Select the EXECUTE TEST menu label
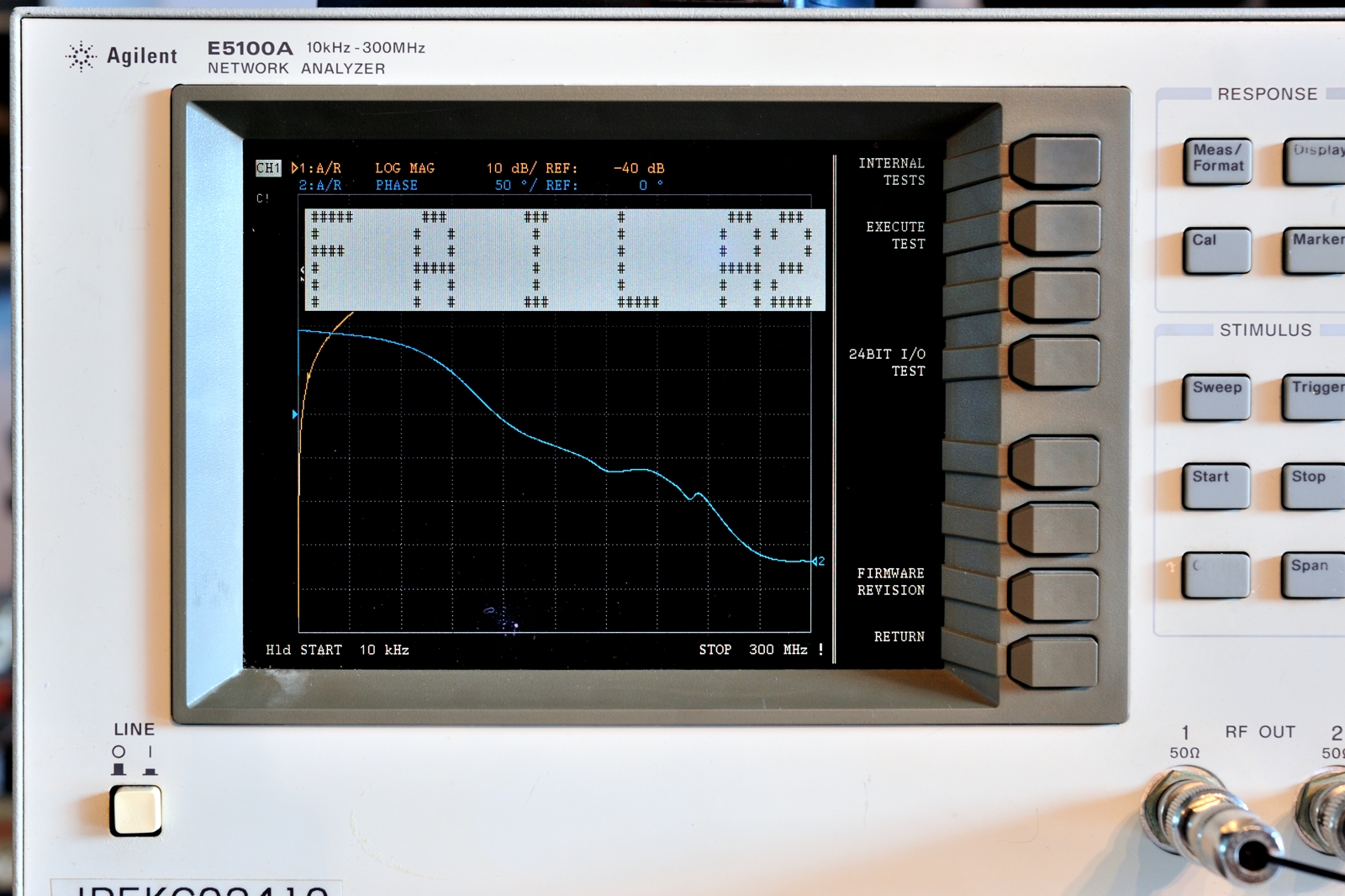Viewport: 1345px width, 896px height. [x=895, y=235]
